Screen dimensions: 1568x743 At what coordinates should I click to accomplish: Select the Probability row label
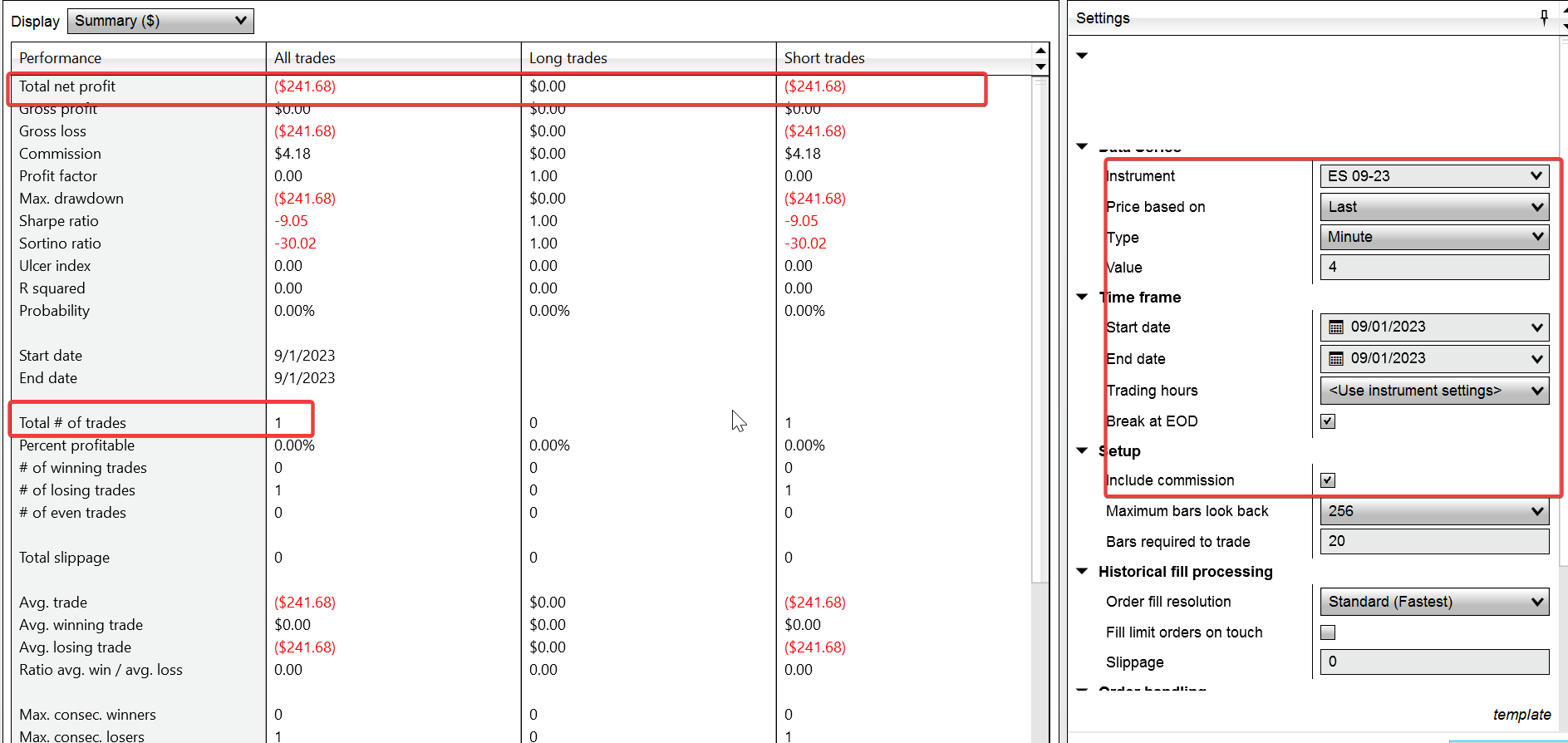tap(54, 311)
